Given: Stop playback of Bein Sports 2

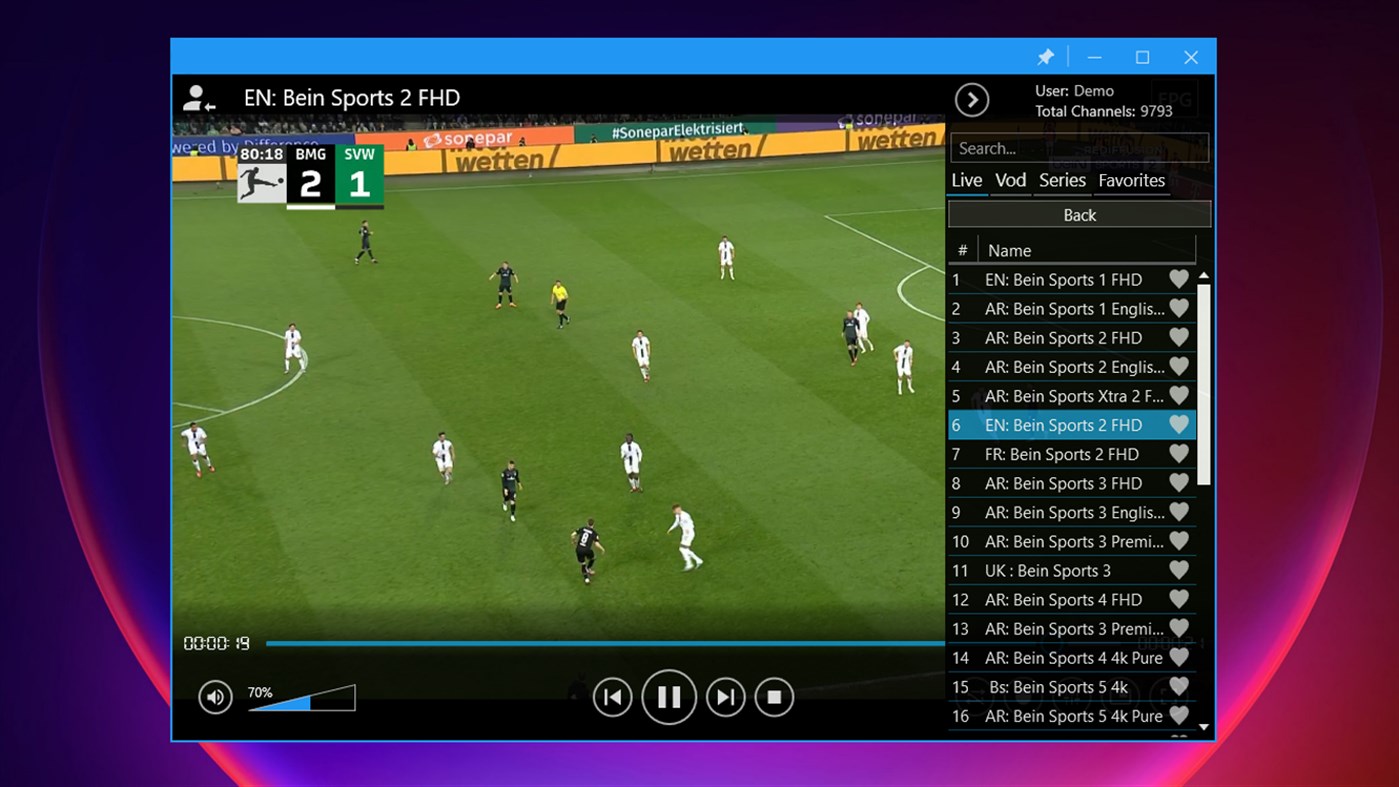Looking at the screenshot, I should [773, 697].
